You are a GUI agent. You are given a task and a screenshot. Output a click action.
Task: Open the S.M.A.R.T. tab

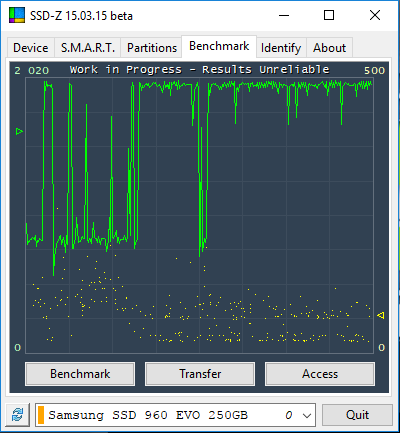pyautogui.click(x=88, y=48)
